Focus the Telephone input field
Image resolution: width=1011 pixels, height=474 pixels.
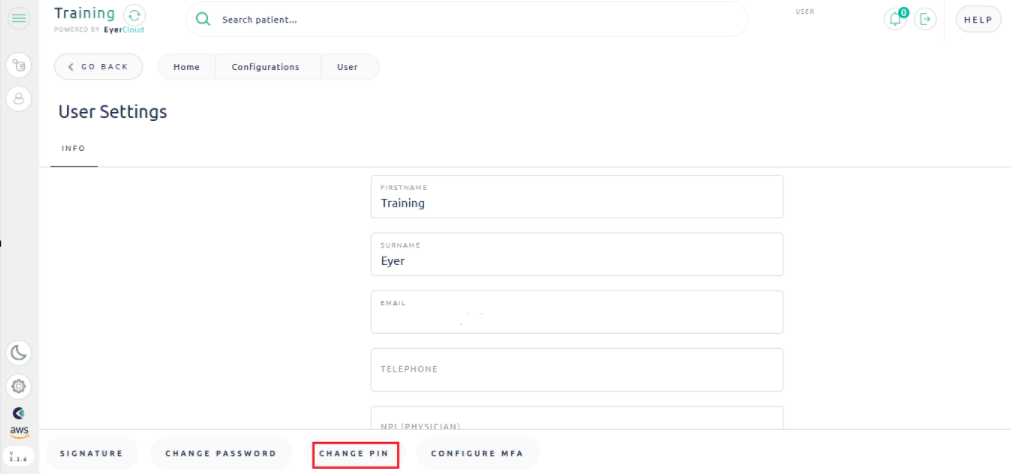click(576, 371)
